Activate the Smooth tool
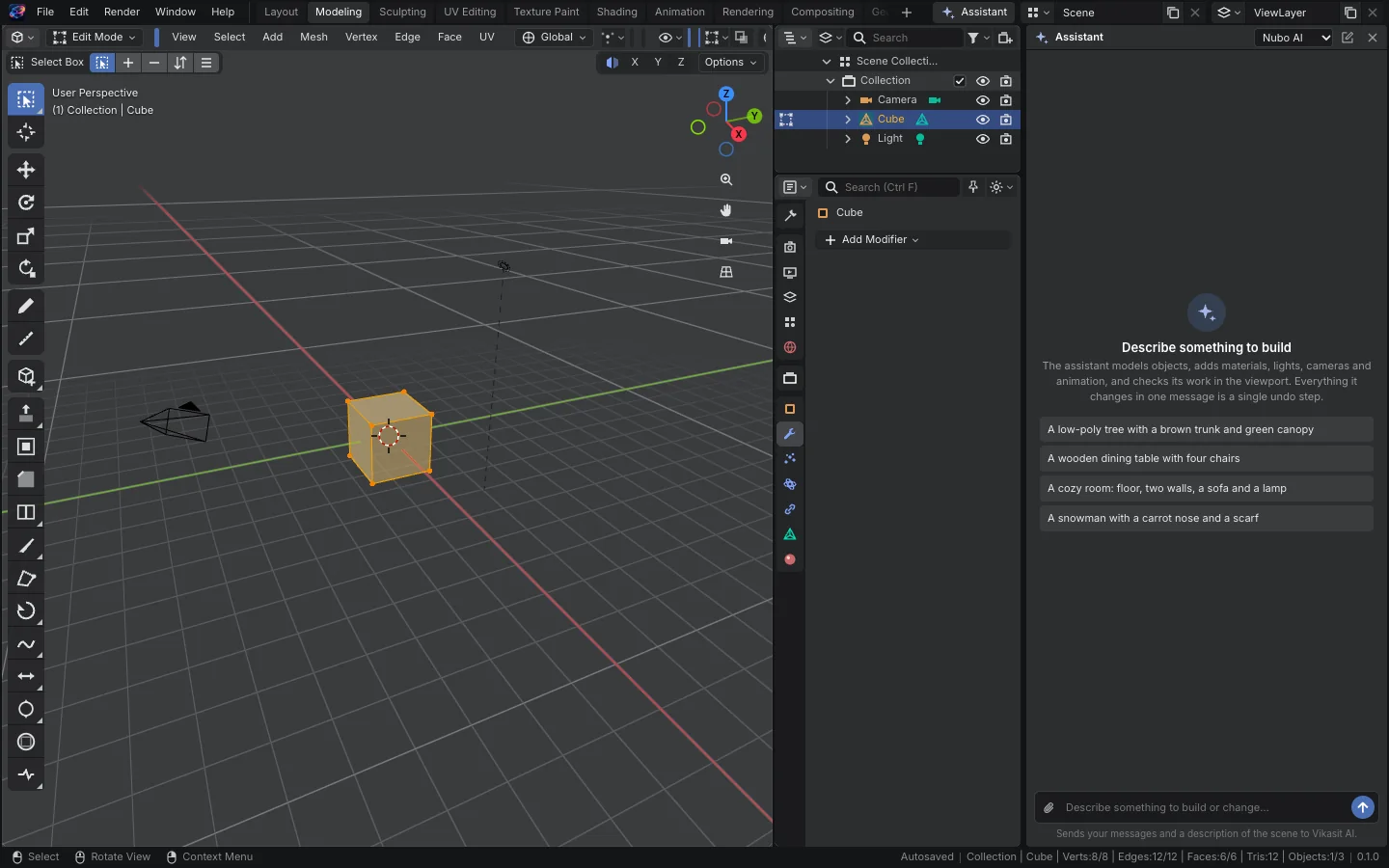This screenshot has height=868, width=1389. tap(26, 644)
